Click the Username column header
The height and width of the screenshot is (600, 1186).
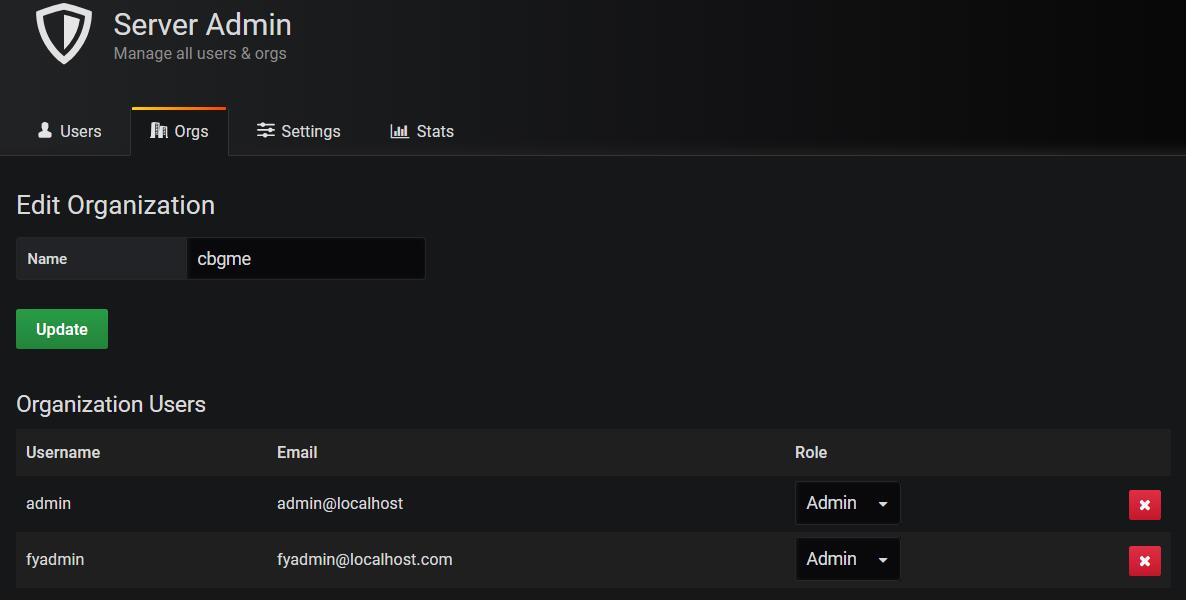63,452
